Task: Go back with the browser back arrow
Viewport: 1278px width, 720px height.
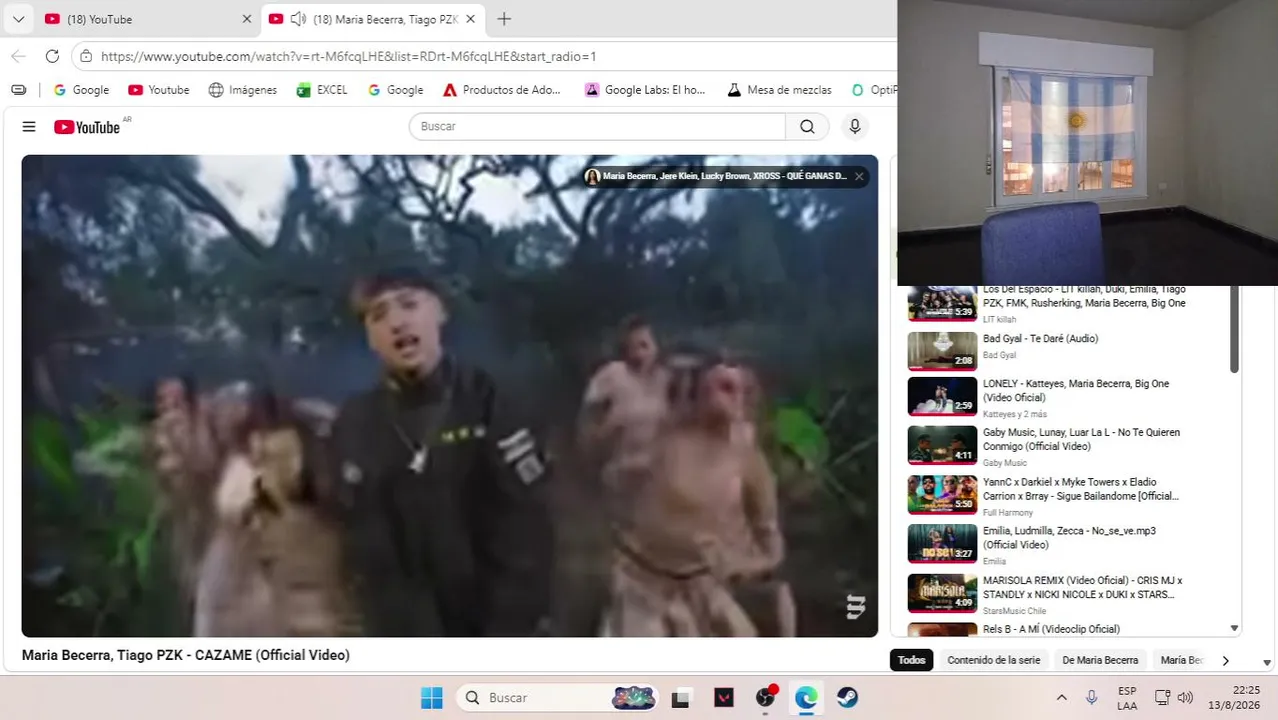Action: 18,57
